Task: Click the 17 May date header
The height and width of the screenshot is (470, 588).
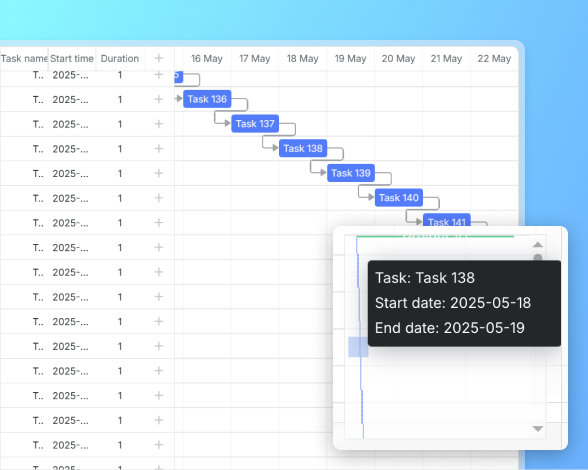Action: pyautogui.click(x=255, y=59)
